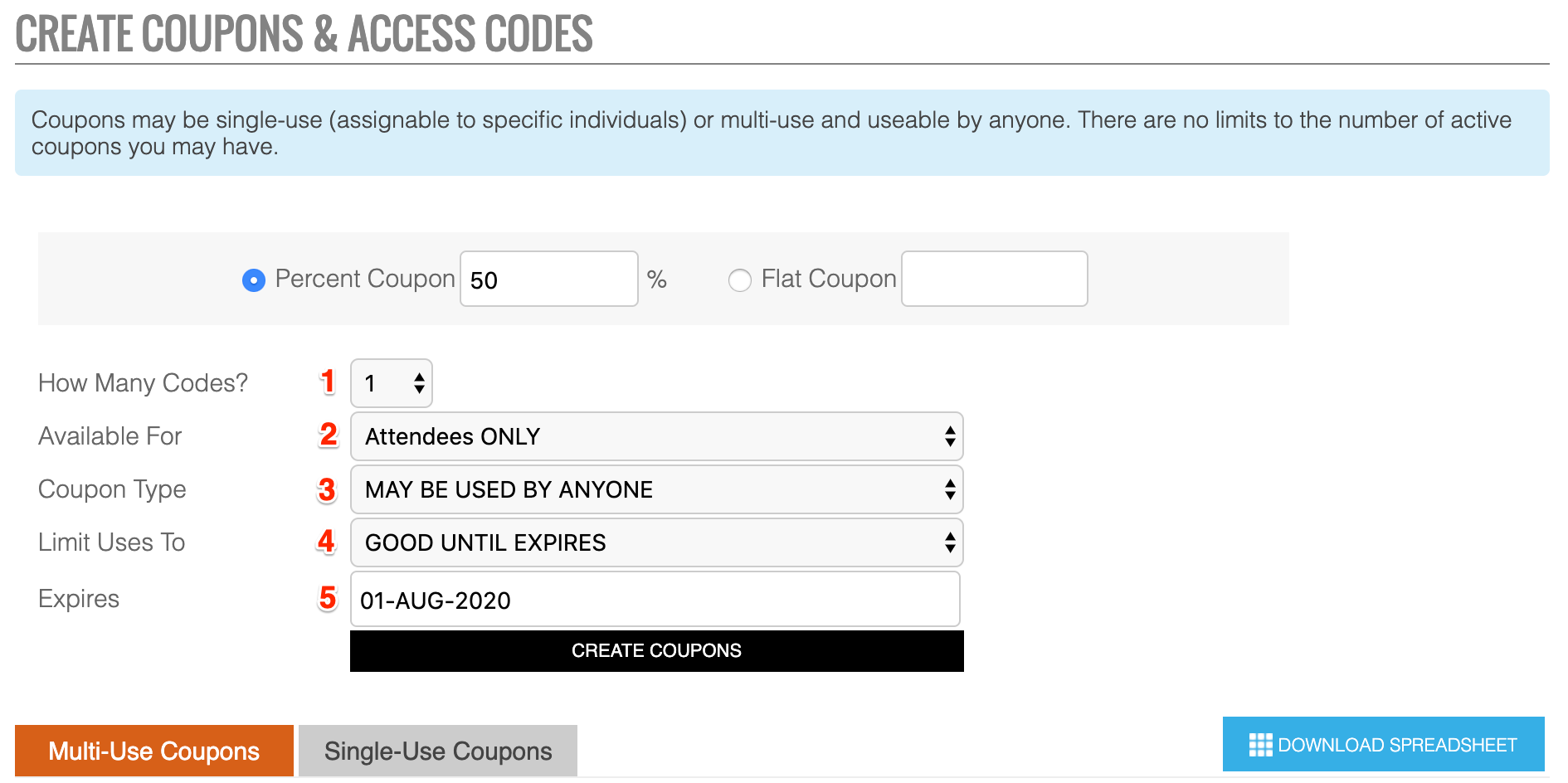Click the red number 4 marker

(x=327, y=542)
